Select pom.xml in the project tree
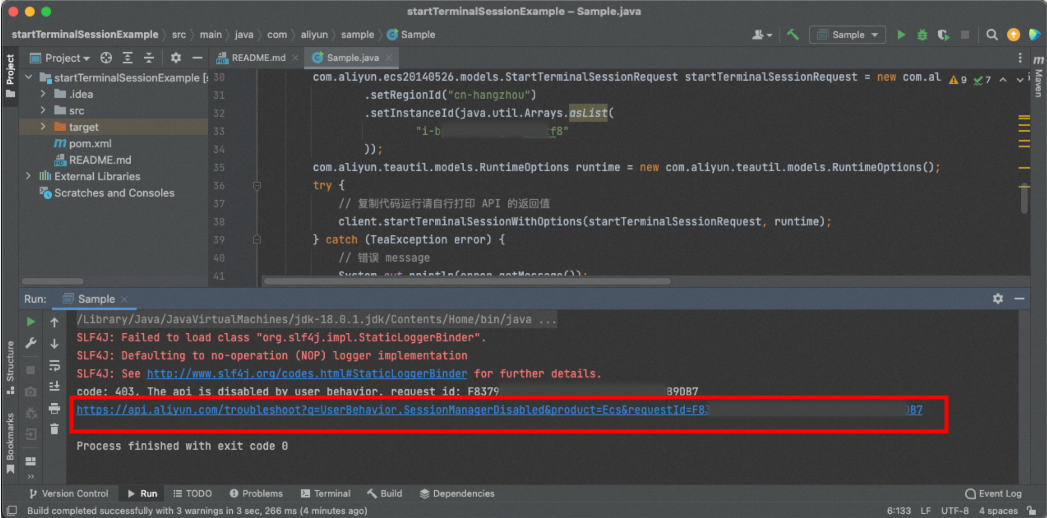Screen dimensions: 1047x518 89,143
